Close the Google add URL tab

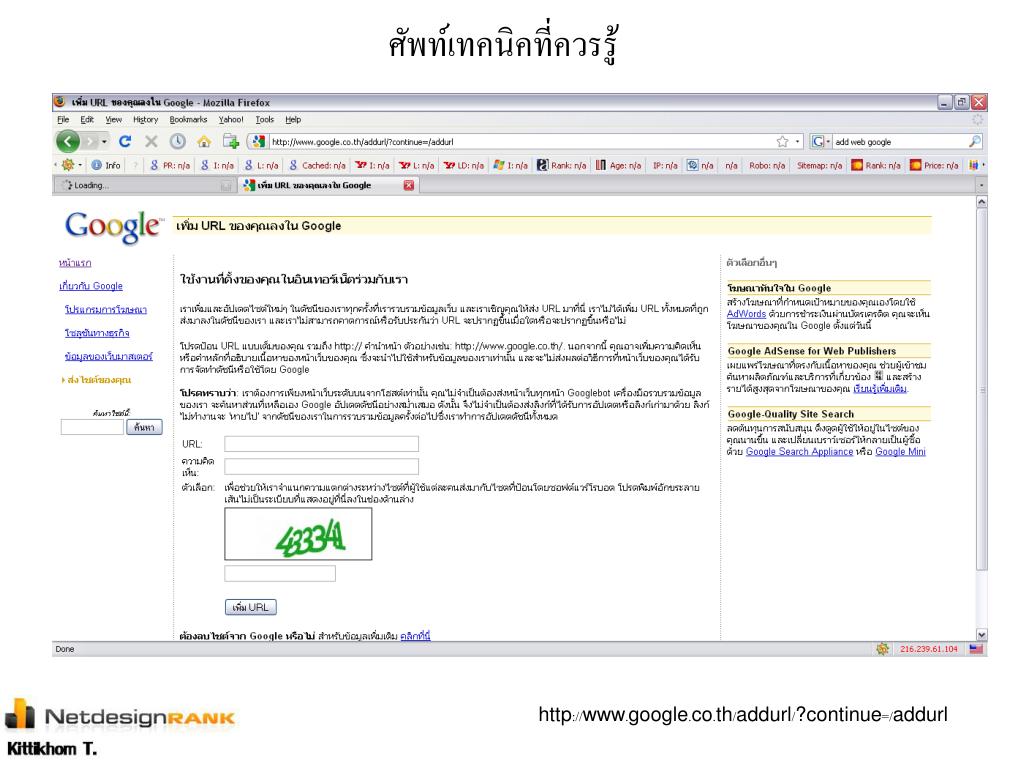[x=409, y=185]
